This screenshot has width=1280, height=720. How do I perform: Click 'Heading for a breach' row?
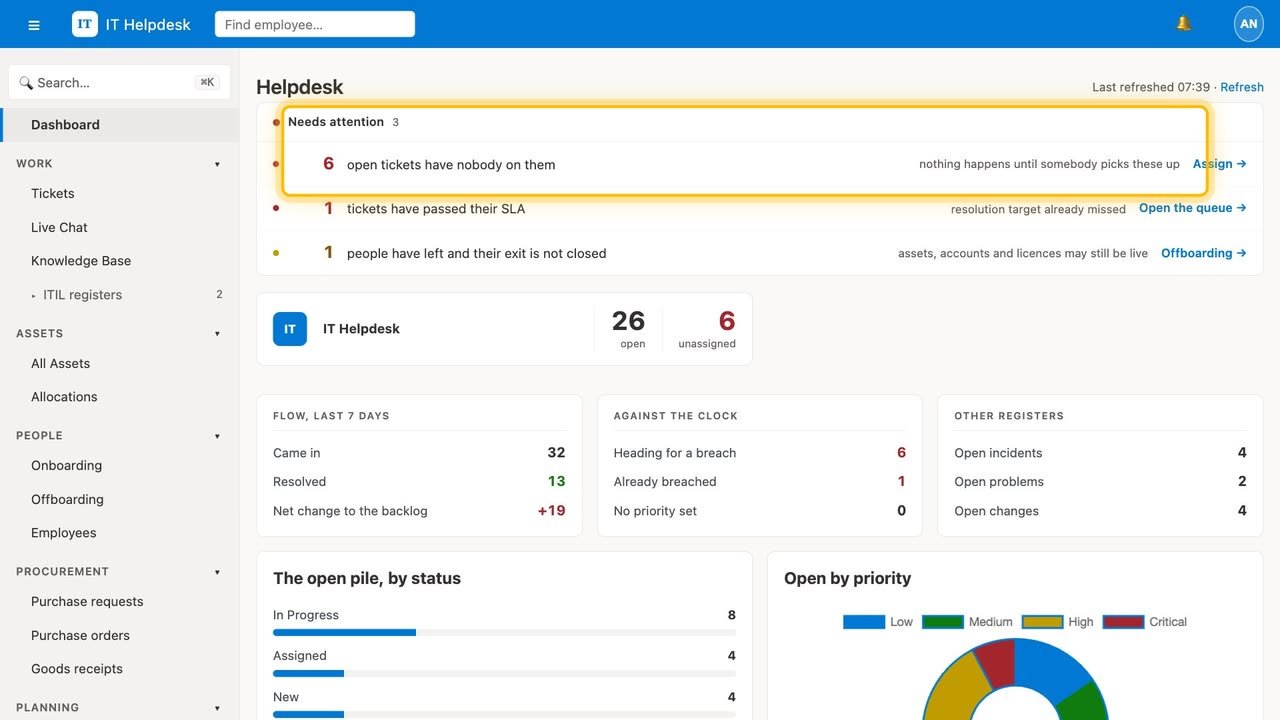760,453
